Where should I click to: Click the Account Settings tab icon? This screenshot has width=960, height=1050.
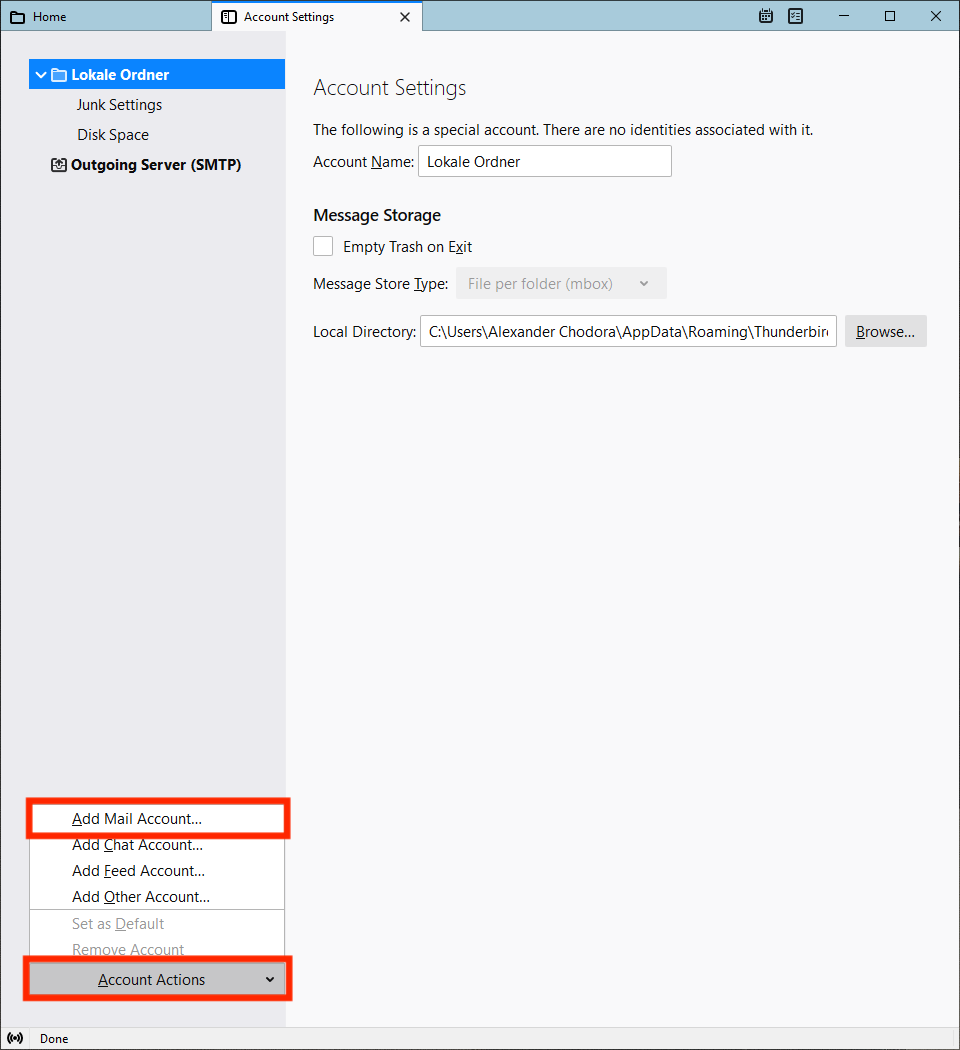tap(229, 17)
